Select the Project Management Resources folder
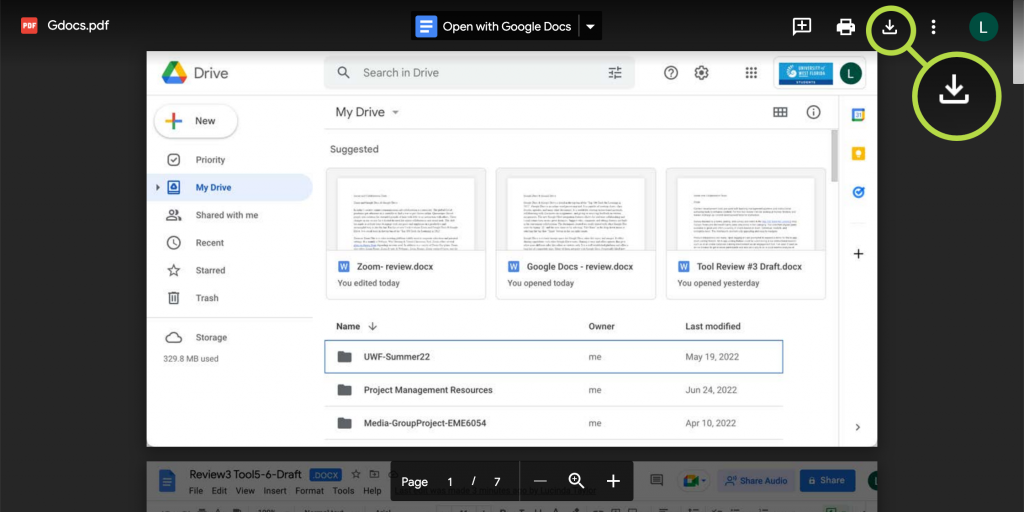 (553, 390)
